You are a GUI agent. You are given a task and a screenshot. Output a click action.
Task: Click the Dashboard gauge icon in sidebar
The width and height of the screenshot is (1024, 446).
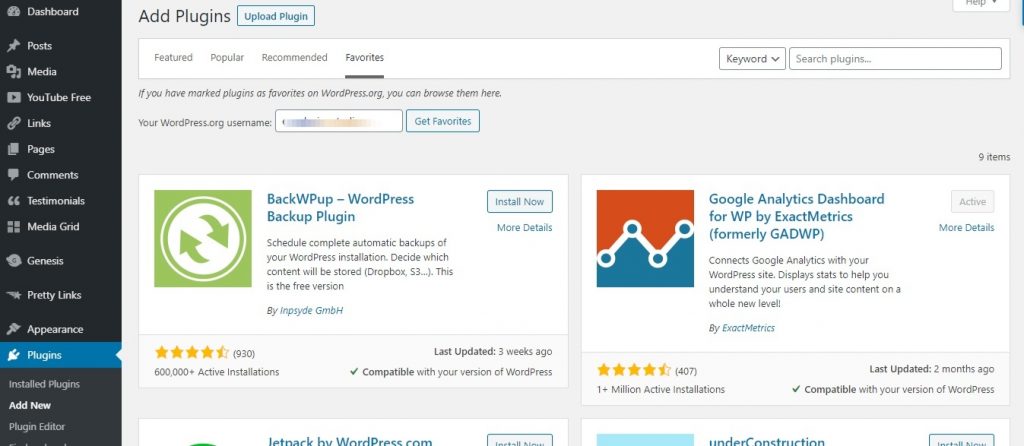[x=13, y=11]
